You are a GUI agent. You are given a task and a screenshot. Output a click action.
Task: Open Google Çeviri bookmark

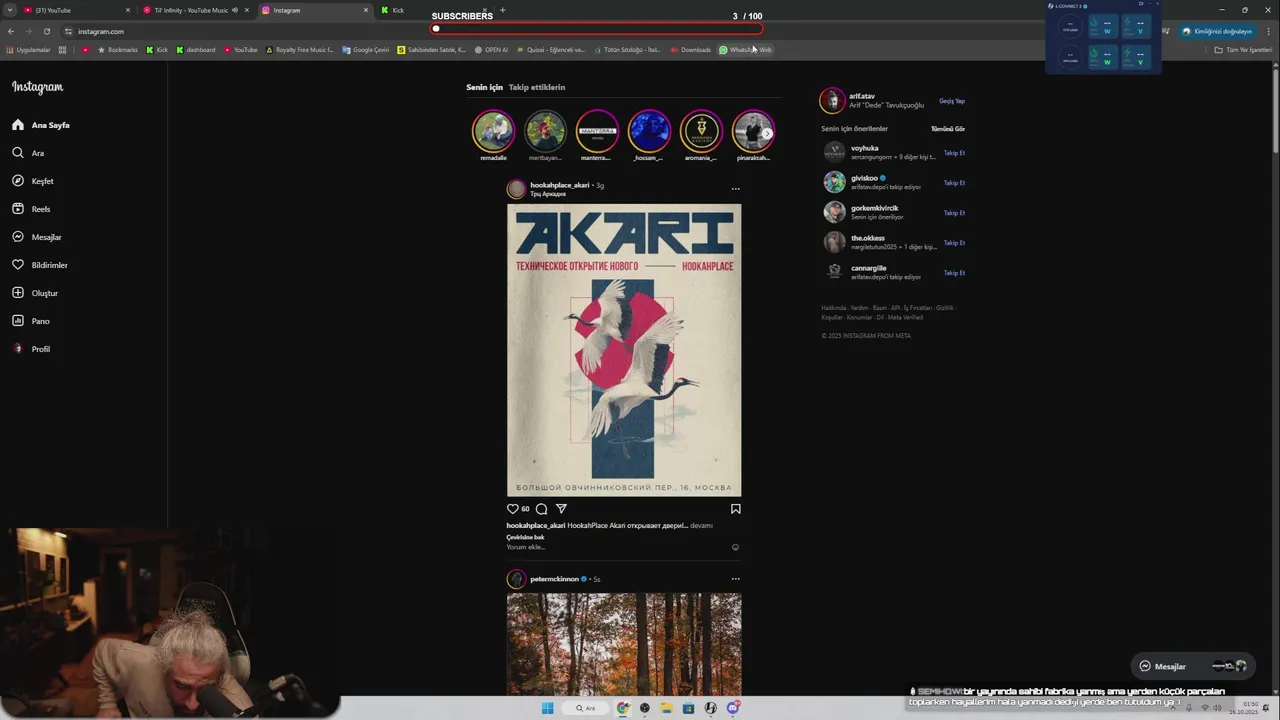coord(365,50)
